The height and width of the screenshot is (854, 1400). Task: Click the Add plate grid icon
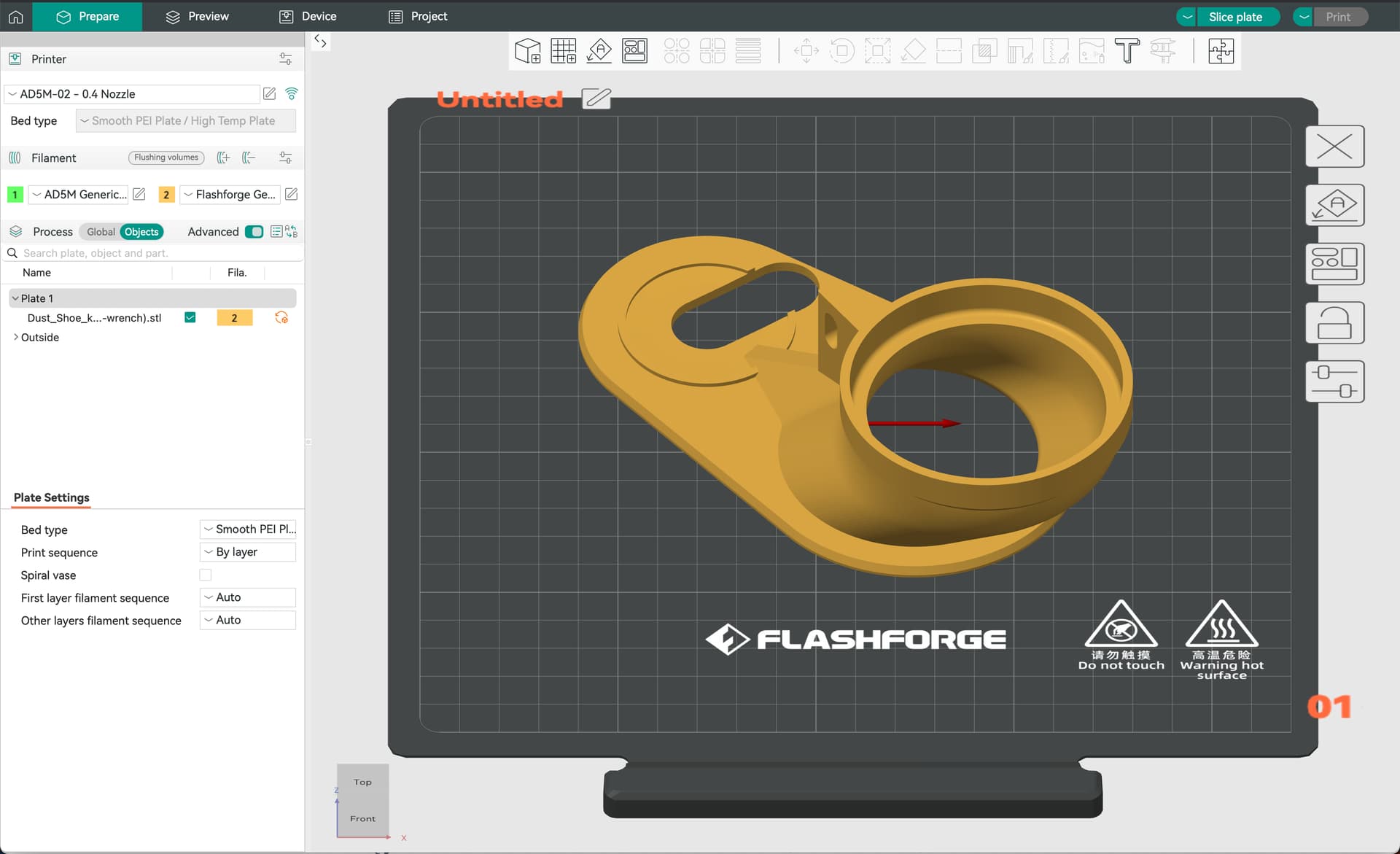[563, 51]
